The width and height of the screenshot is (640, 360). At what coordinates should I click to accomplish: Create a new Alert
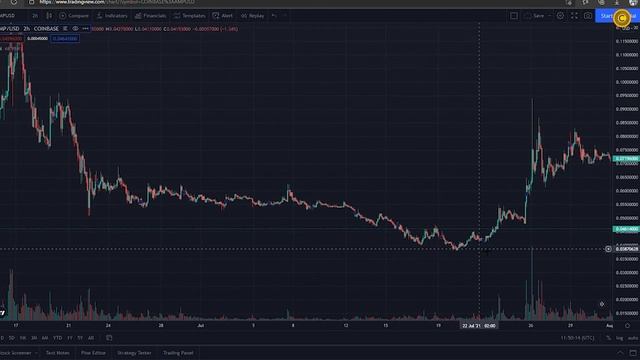222,16
